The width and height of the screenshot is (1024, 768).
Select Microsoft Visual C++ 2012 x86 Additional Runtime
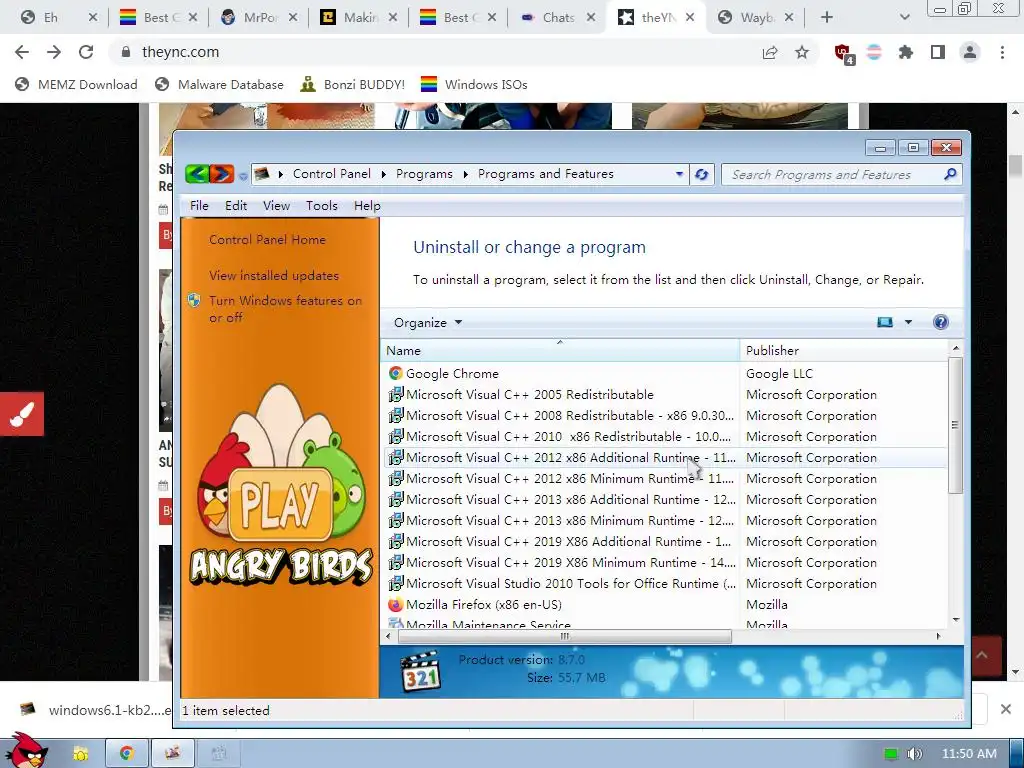(x=663, y=458)
